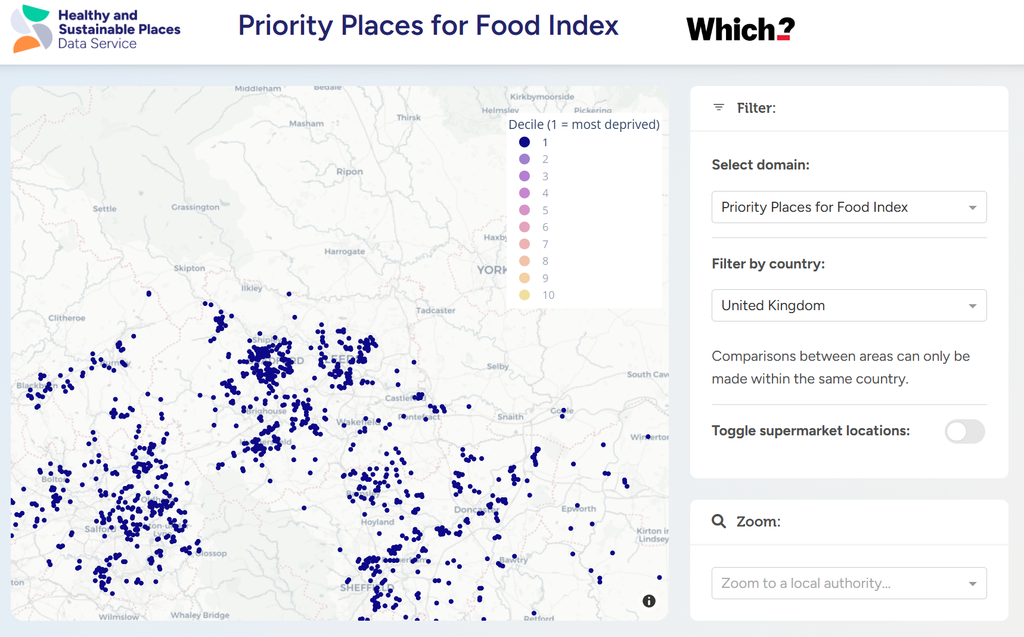The height and width of the screenshot is (637, 1024).
Task: Click the Which? logo
Action: point(741,29)
